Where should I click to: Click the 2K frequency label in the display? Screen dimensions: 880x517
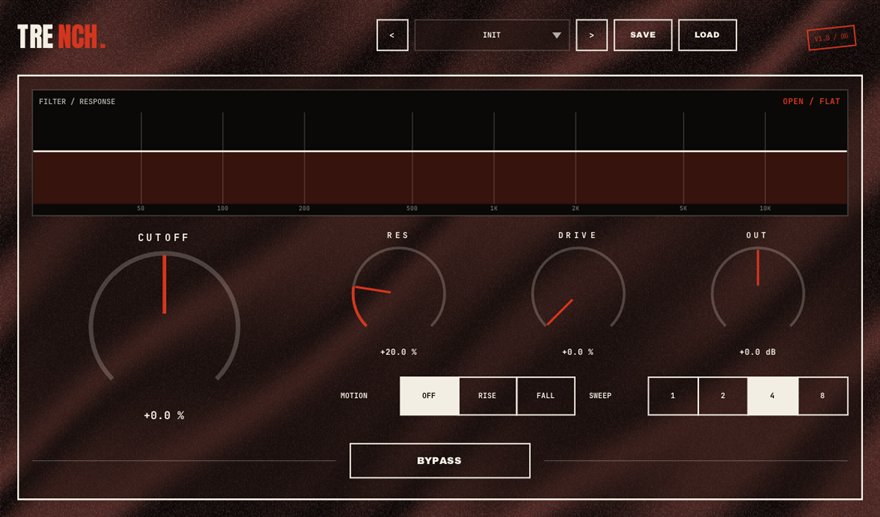tap(576, 208)
